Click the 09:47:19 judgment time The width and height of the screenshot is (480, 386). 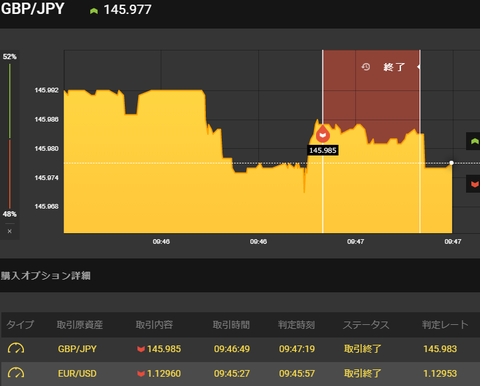click(297, 349)
